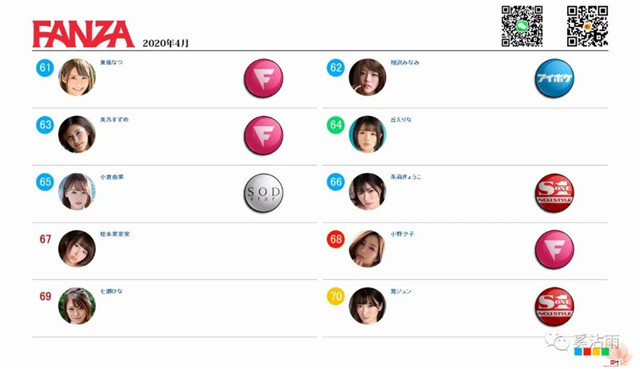This screenshot has width=640, height=369.
Task: Click the green rank 64 number badge
Action: point(336,125)
